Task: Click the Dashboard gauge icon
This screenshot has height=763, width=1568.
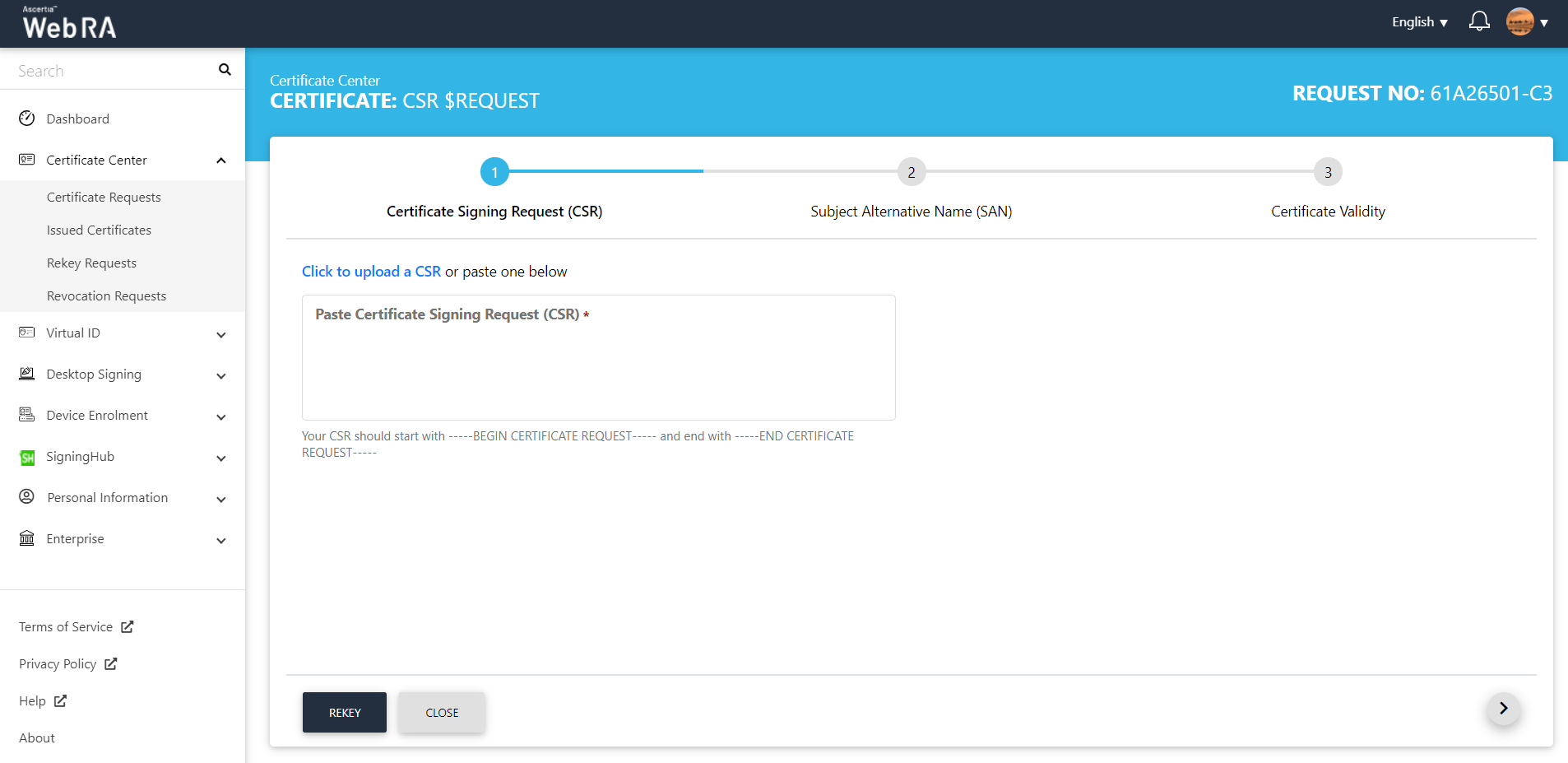Action: coord(27,119)
